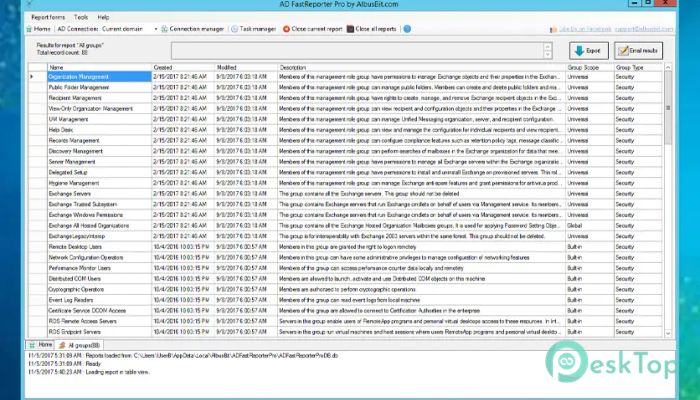Select Exchange All Hosted Organizations name cell
Viewport: 700px width, 400px height.
click(99, 225)
